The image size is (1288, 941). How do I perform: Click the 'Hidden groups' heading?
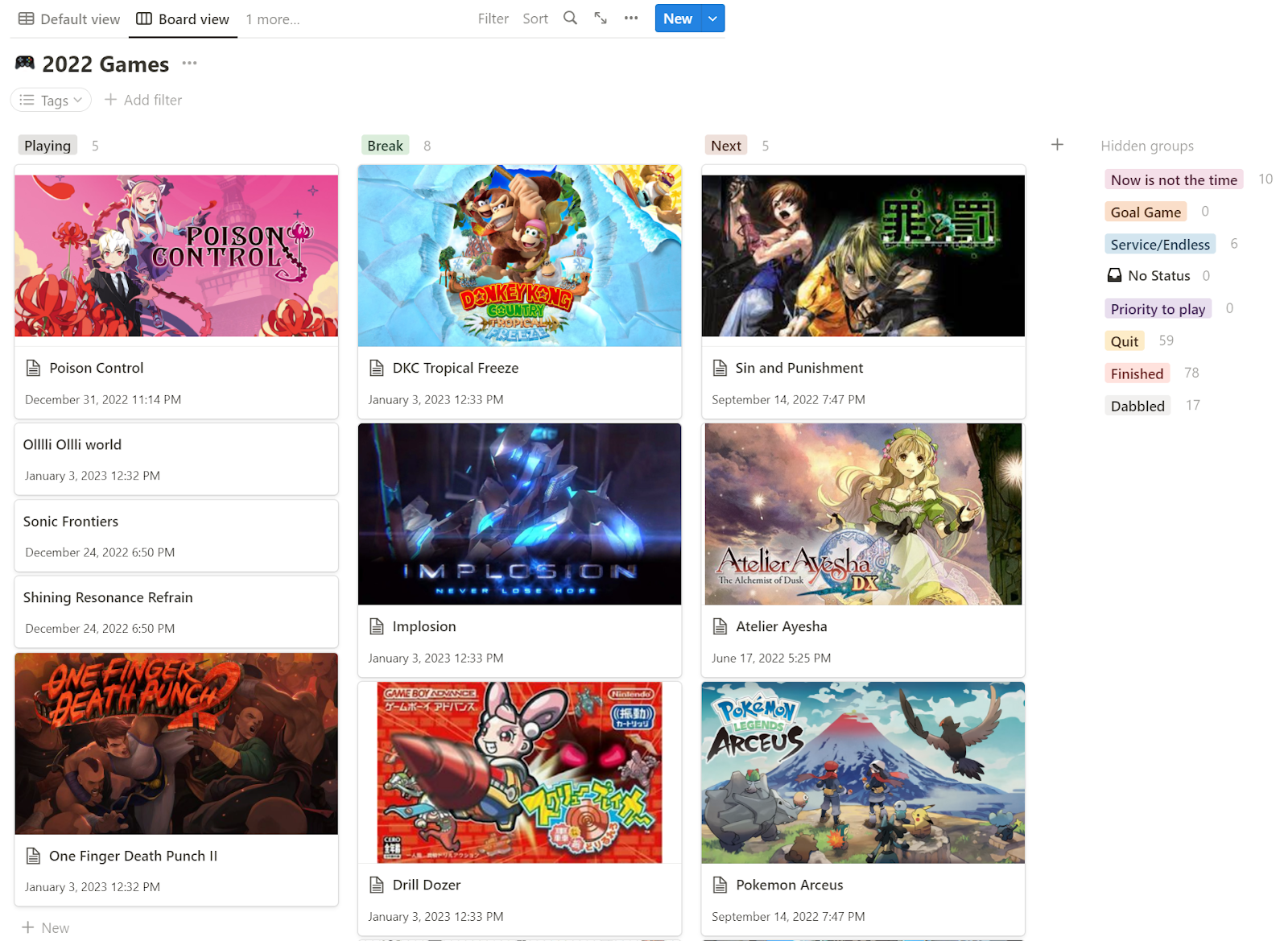coord(1147,146)
